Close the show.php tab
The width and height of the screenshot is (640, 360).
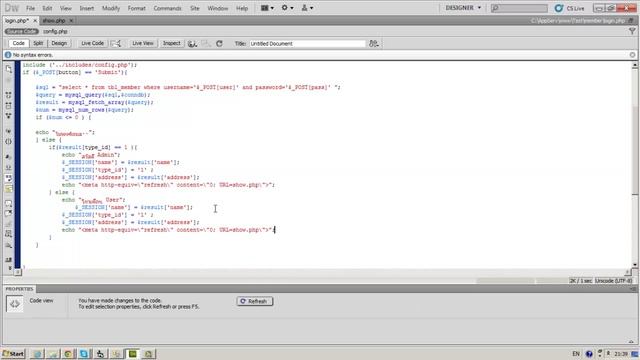coord(71,20)
